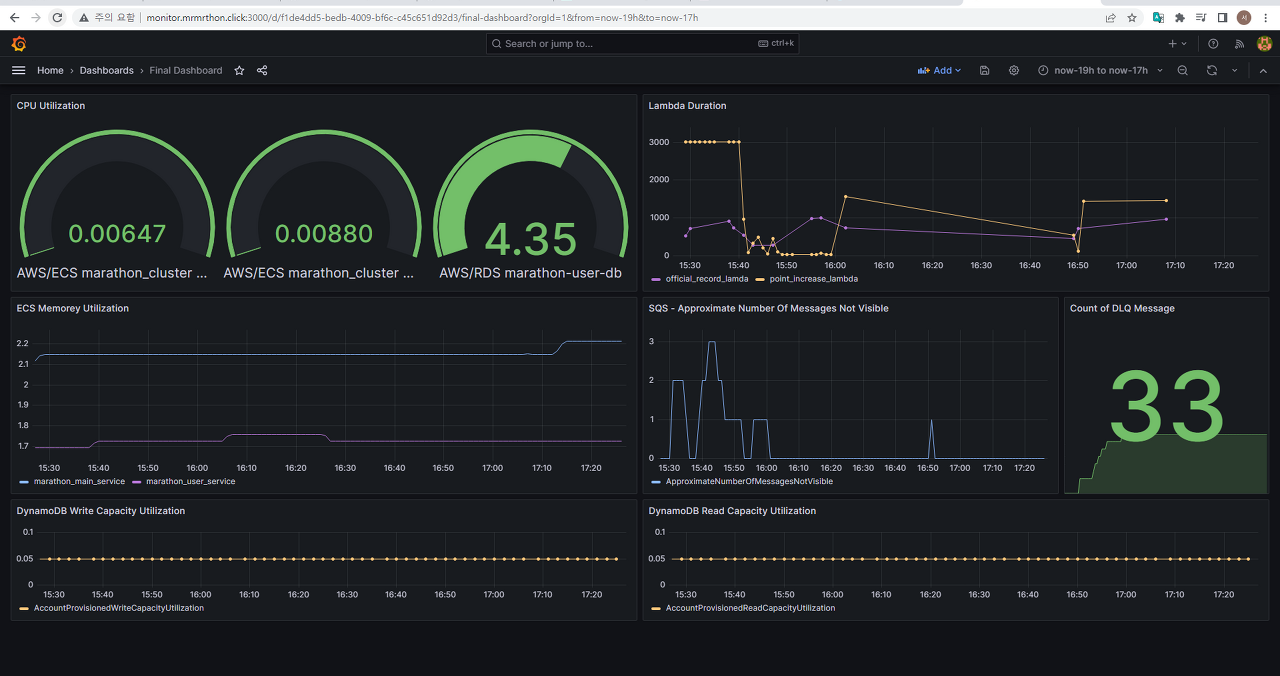Mark Final Dashboard as favorite star
This screenshot has width=1280, height=676.
click(x=239, y=70)
